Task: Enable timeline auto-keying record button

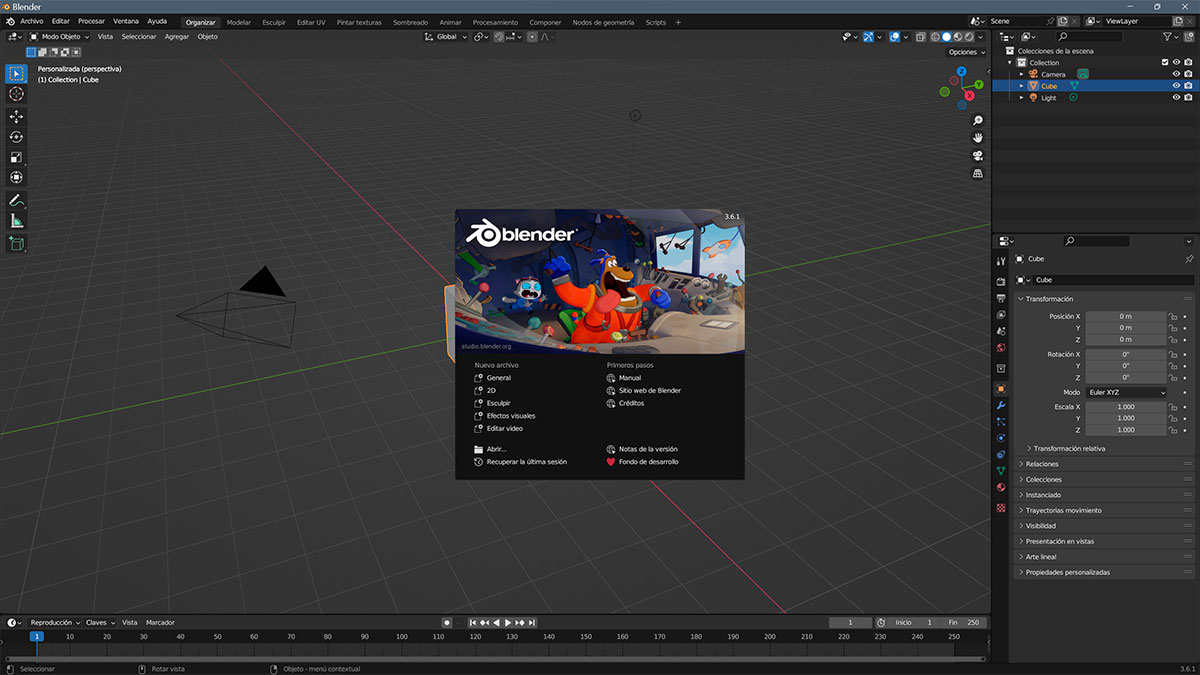Action: [x=447, y=623]
